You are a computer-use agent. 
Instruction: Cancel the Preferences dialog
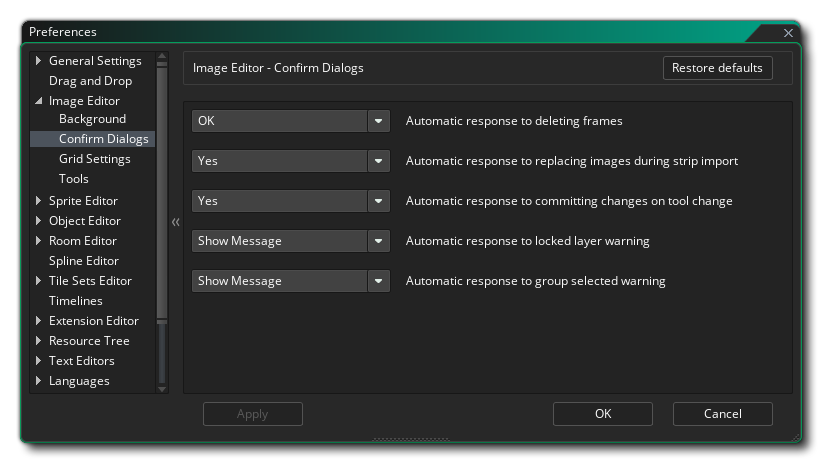[x=722, y=414]
